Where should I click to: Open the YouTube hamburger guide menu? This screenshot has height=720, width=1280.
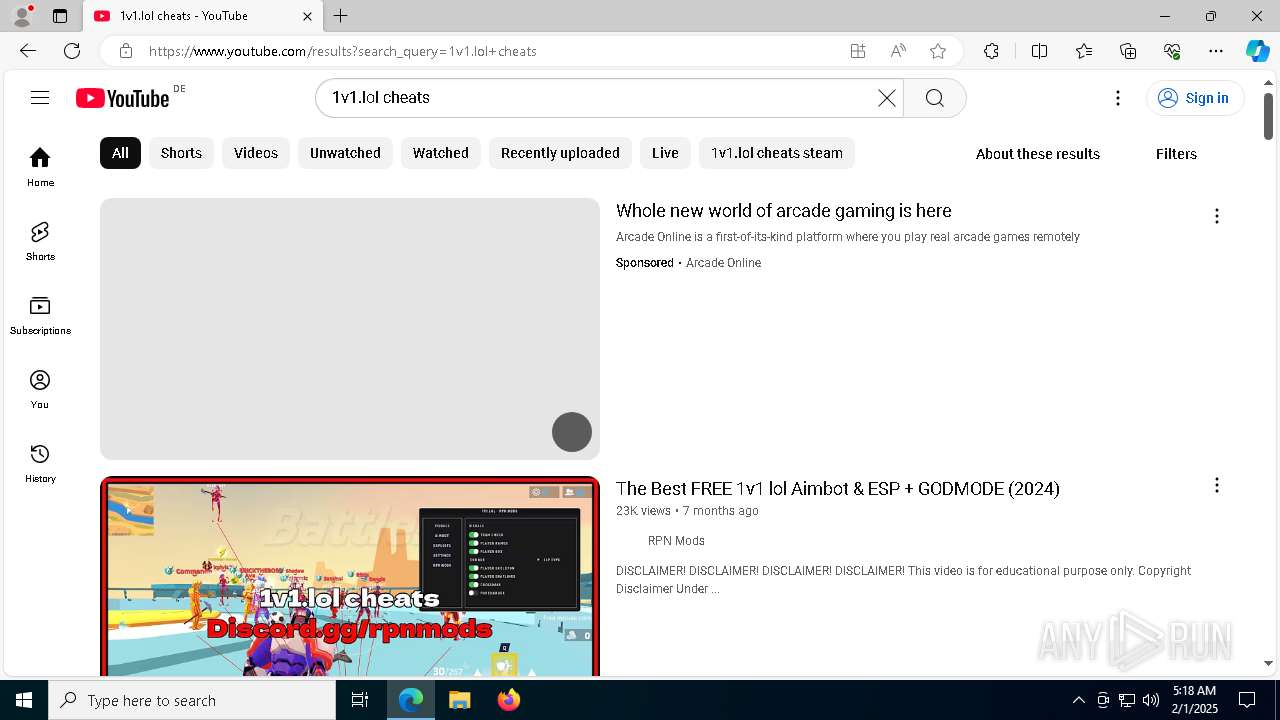point(40,98)
